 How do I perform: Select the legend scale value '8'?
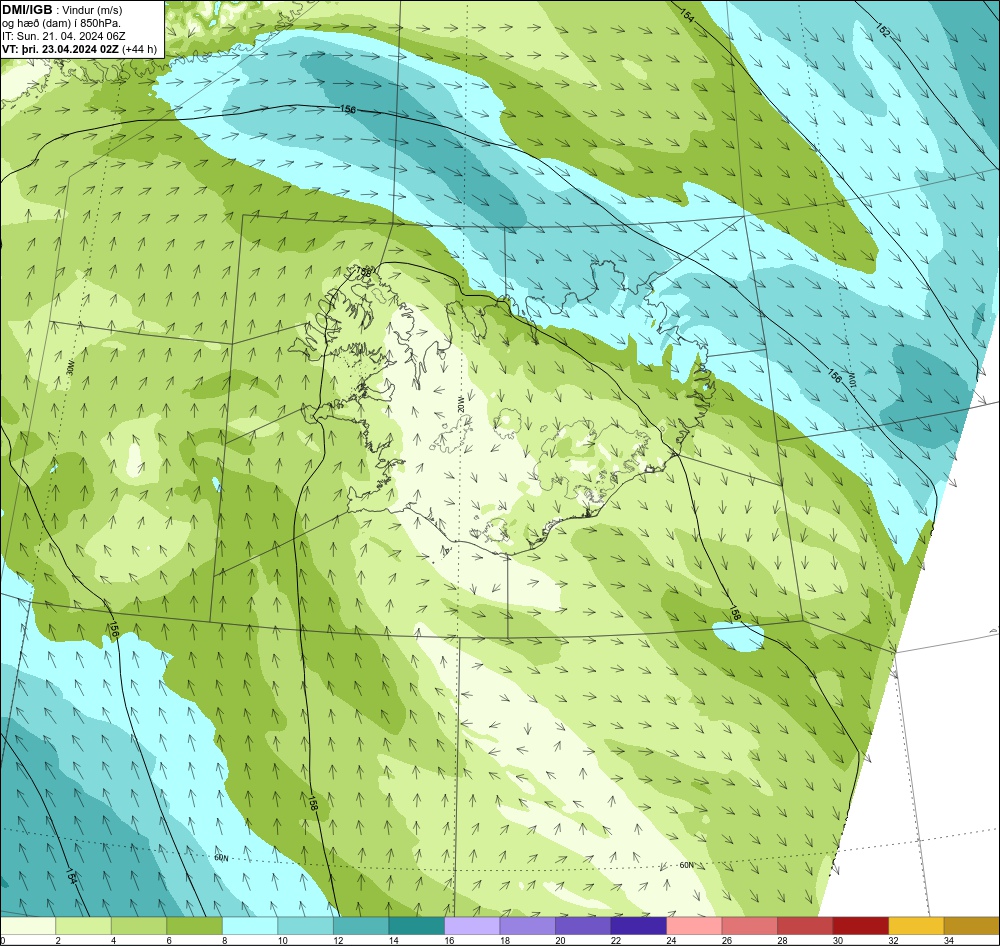point(224,940)
